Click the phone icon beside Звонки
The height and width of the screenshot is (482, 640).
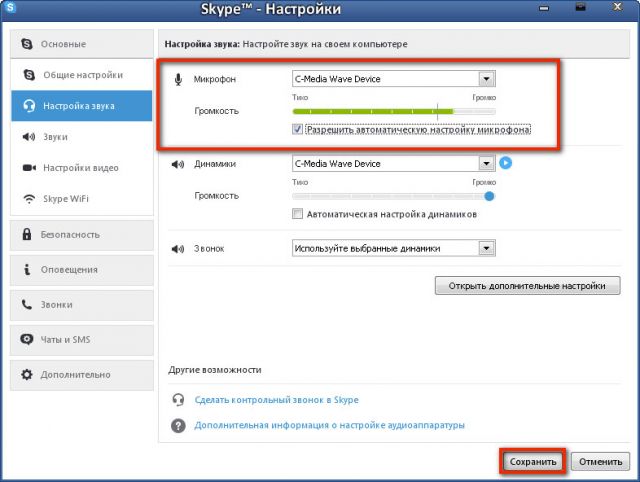pyautogui.click(x=27, y=304)
